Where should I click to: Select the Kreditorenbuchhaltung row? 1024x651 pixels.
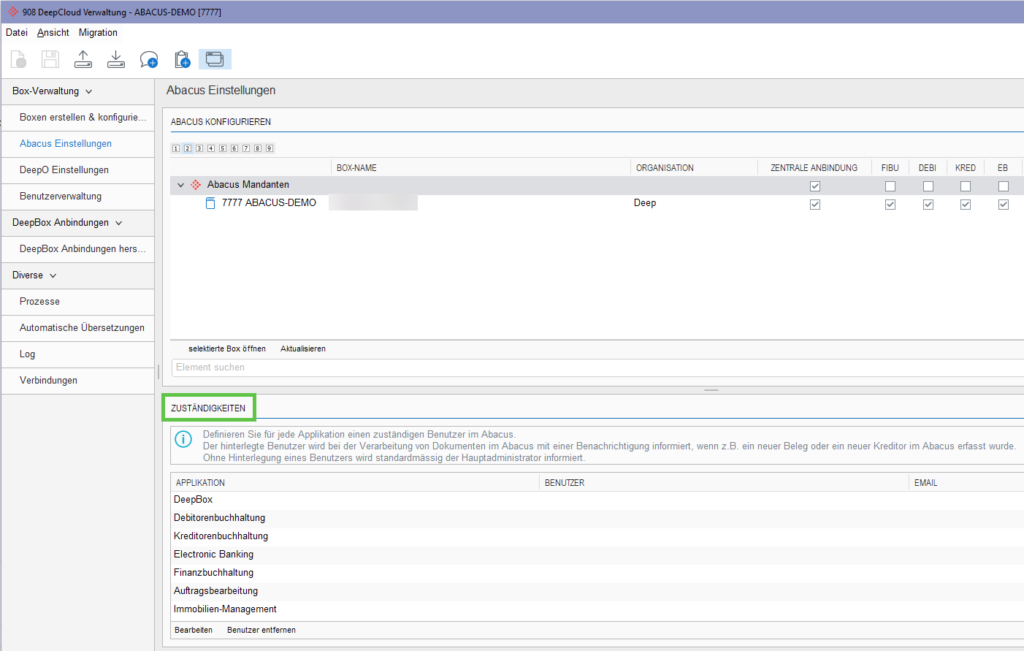597,536
